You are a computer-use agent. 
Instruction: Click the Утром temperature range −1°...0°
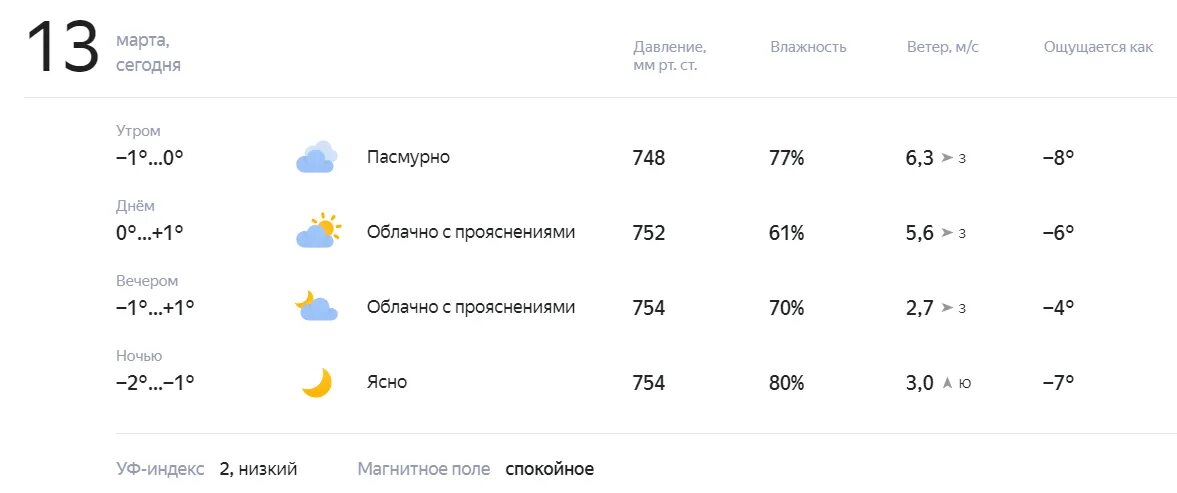(x=150, y=158)
